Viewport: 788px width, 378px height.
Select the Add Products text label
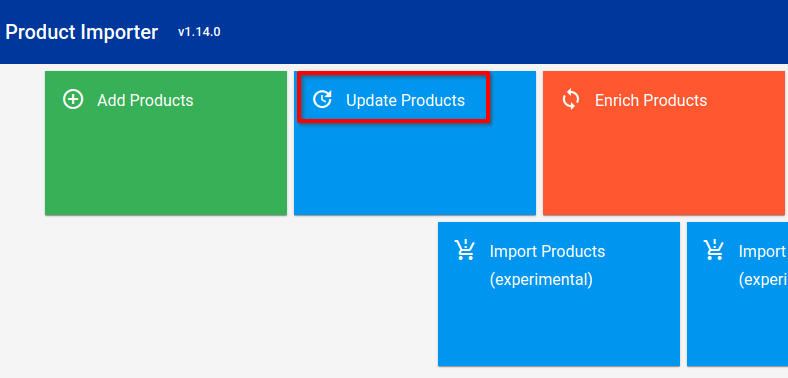145,100
